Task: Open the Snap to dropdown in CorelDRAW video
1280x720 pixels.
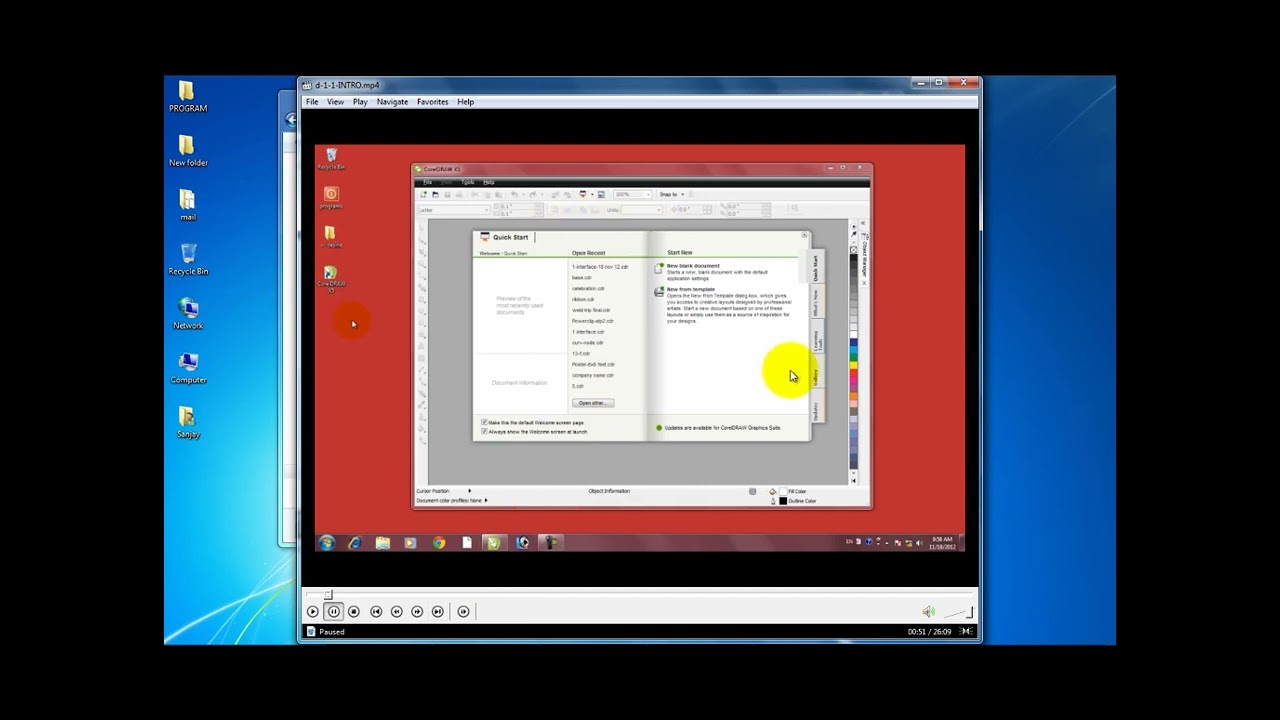Action: coord(672,194)
